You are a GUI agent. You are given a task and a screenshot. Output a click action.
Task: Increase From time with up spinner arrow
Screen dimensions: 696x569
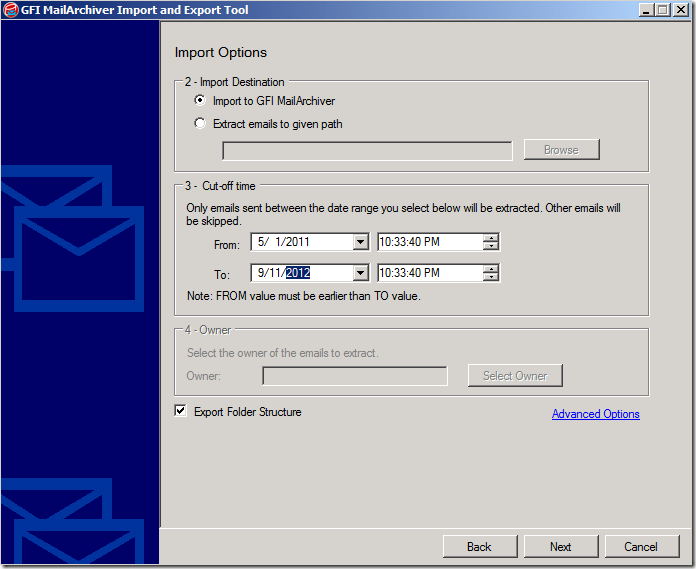coord(491,238)
